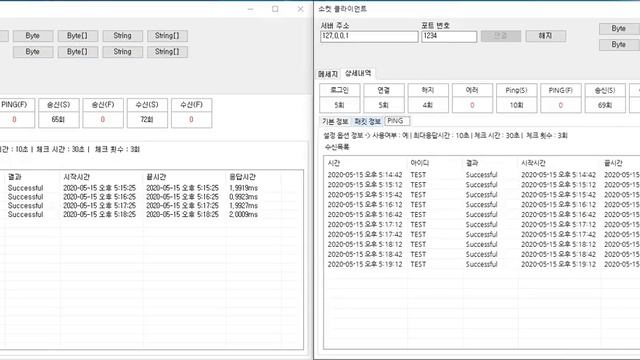Click the upper Byte button in the socket client window

coord(619,29)
